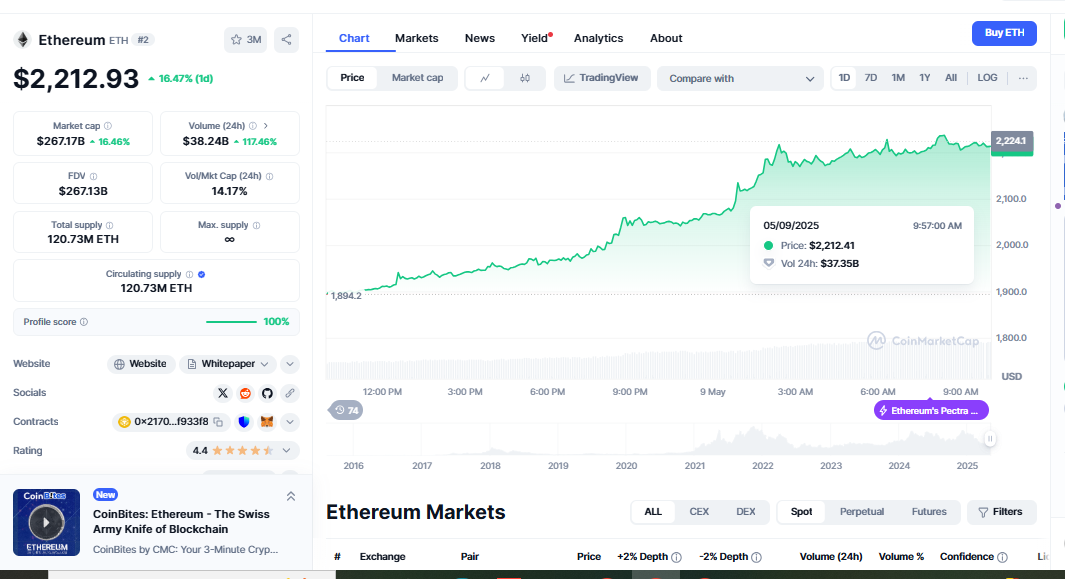Image resolution: width=1065 pixels, height=579 pixels.
Task: Sort markets by Volume (24h) column
Action: [x=831, y=557]
